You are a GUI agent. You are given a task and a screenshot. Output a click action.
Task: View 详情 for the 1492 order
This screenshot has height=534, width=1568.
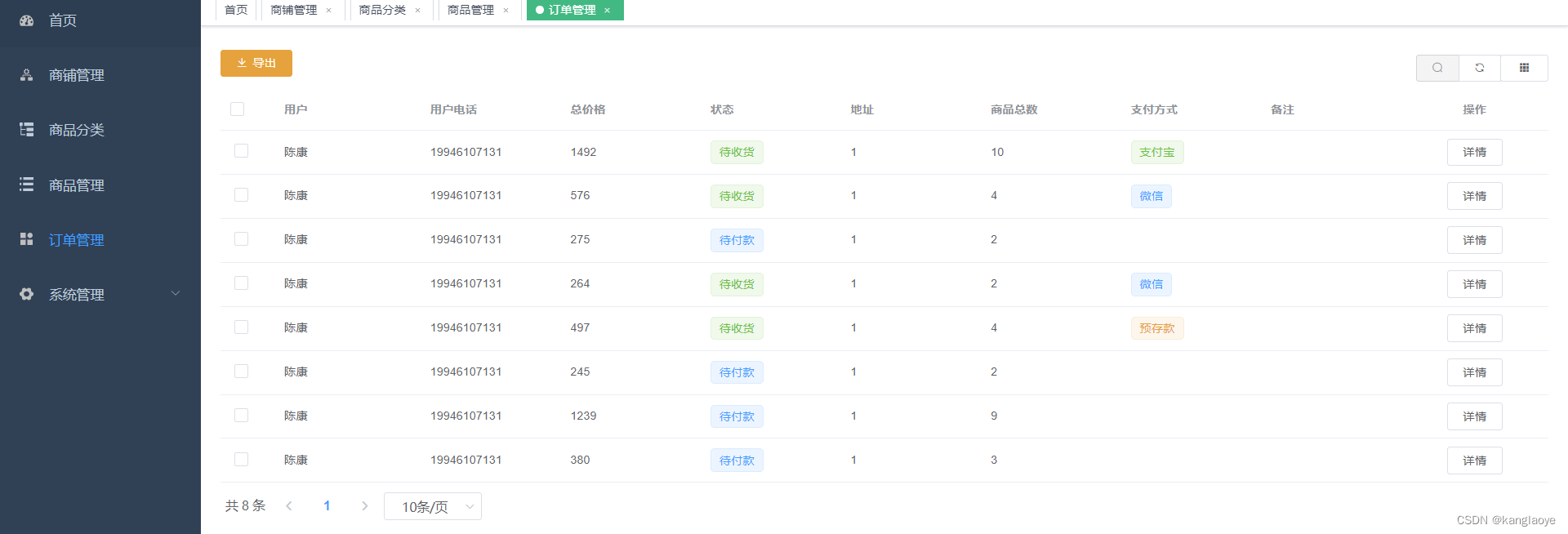(x=1475, y=152)
